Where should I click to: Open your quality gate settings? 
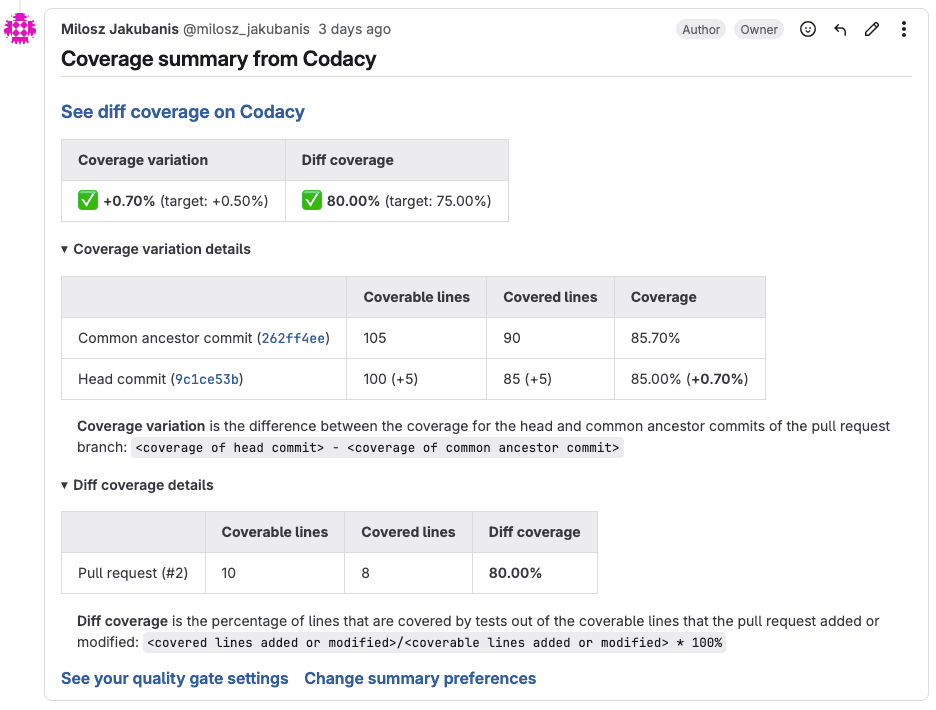click(174, 678)
